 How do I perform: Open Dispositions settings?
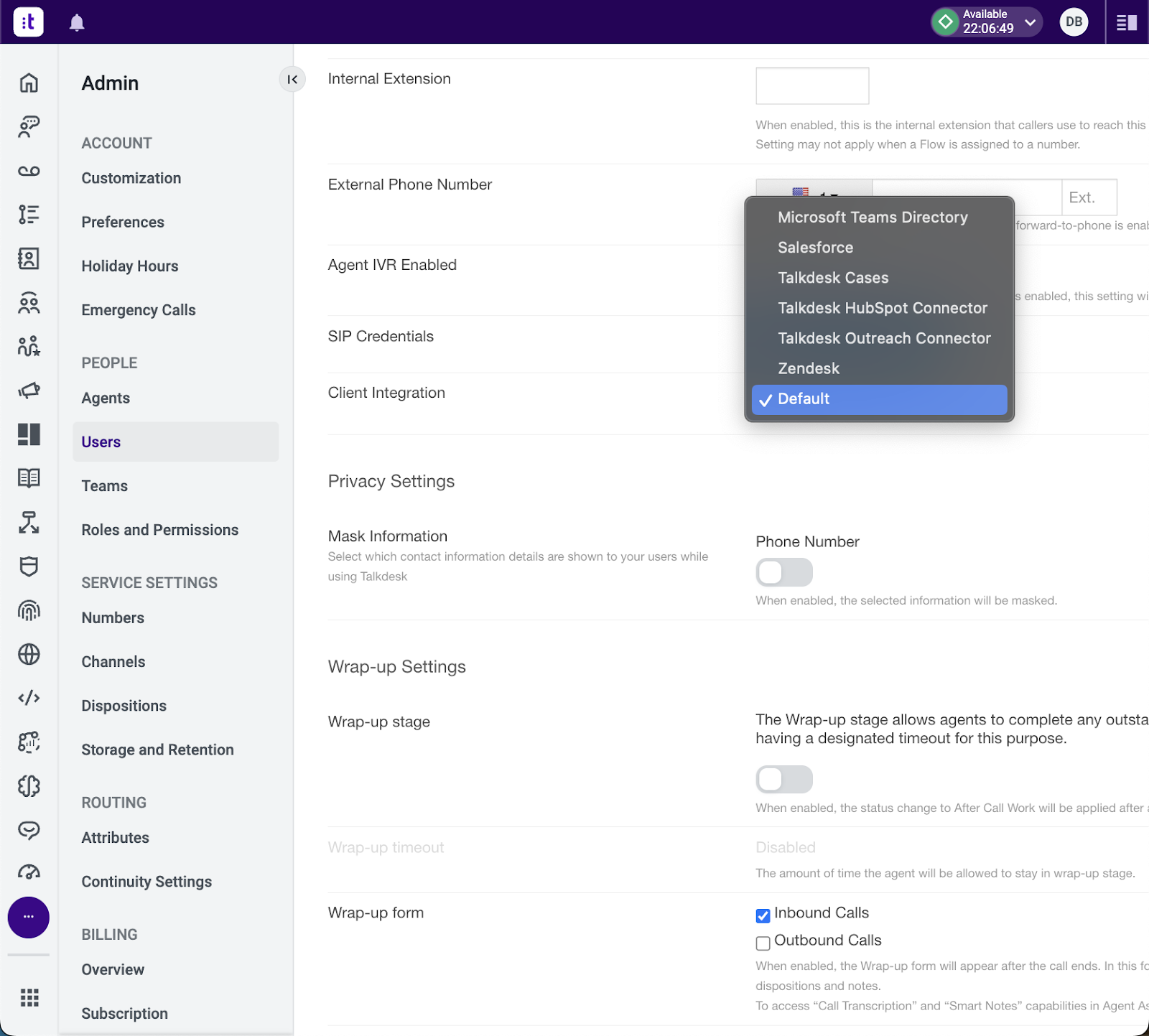pos(124,706)
